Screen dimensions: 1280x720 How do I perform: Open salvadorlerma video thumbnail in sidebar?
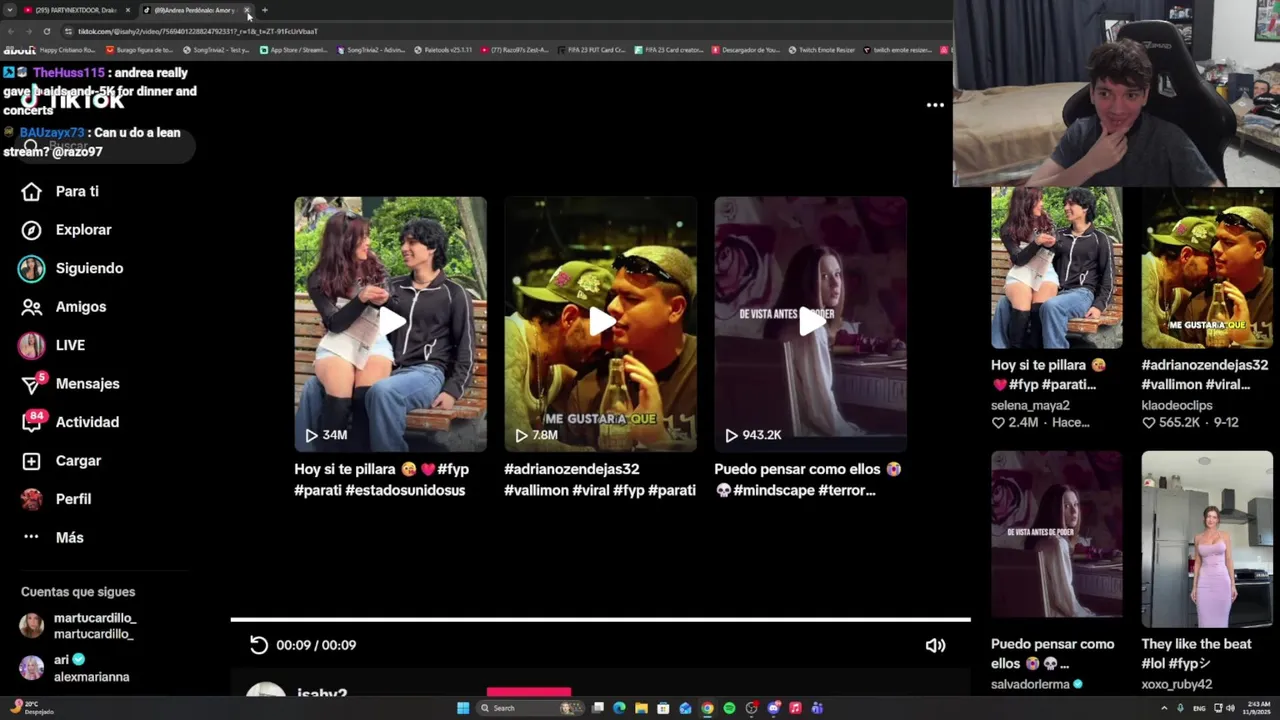1057,534
